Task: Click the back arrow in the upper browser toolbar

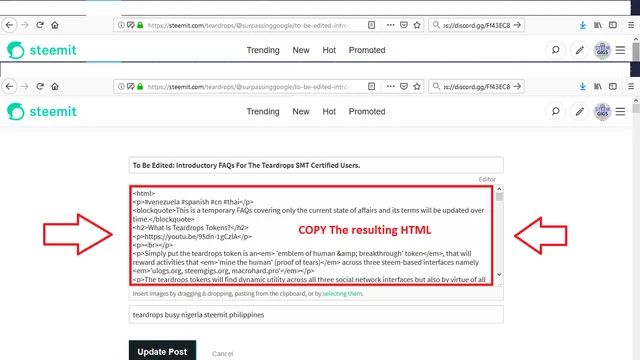Action: [9, 25]
